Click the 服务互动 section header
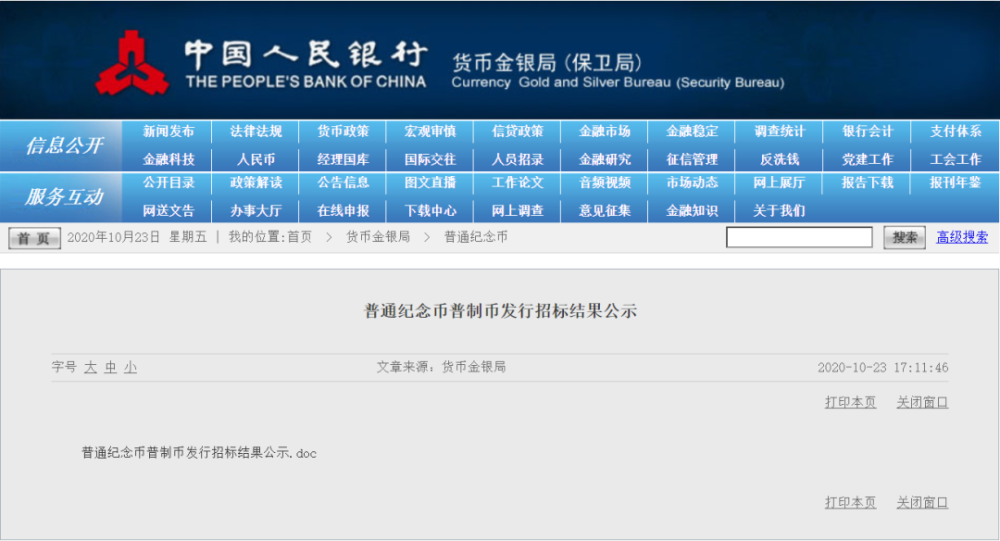This screenshot has height=541, width=1000. [x=63, y=197]
